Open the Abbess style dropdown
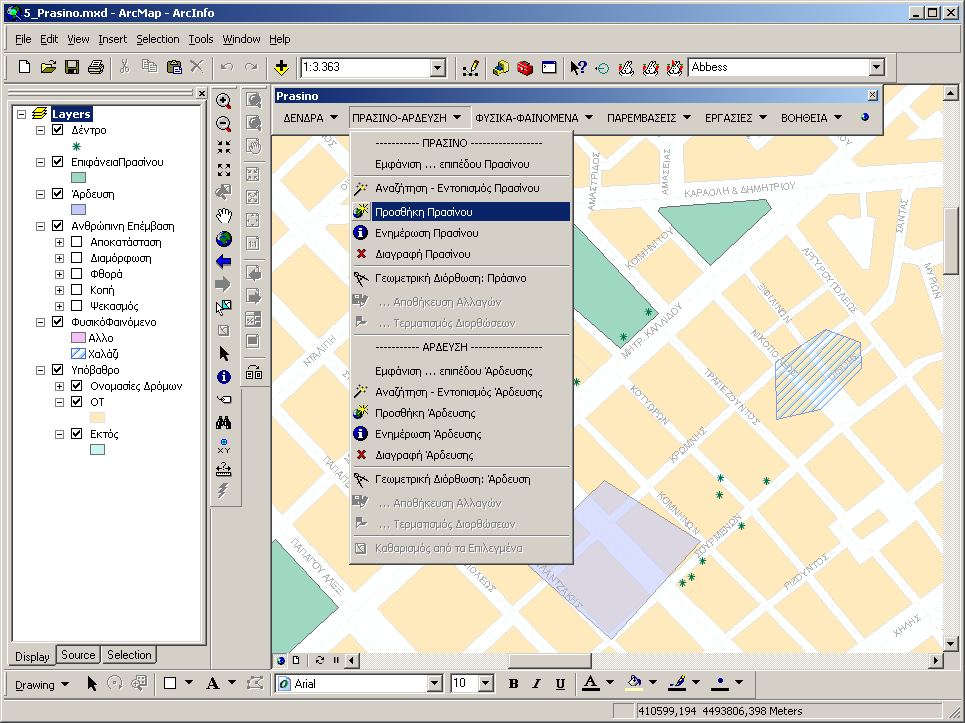This screenshot has height=723, width=965. point(876,67)
